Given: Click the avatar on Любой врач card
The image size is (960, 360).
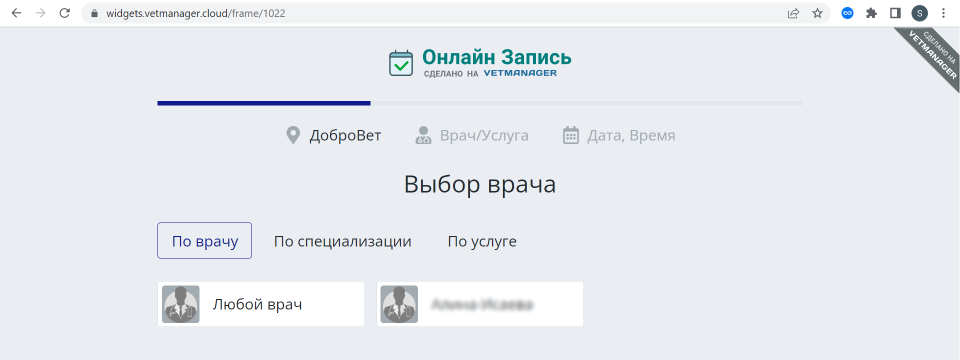Looking at the screenshot, I should pyautogui.click(x=181, y=304).
